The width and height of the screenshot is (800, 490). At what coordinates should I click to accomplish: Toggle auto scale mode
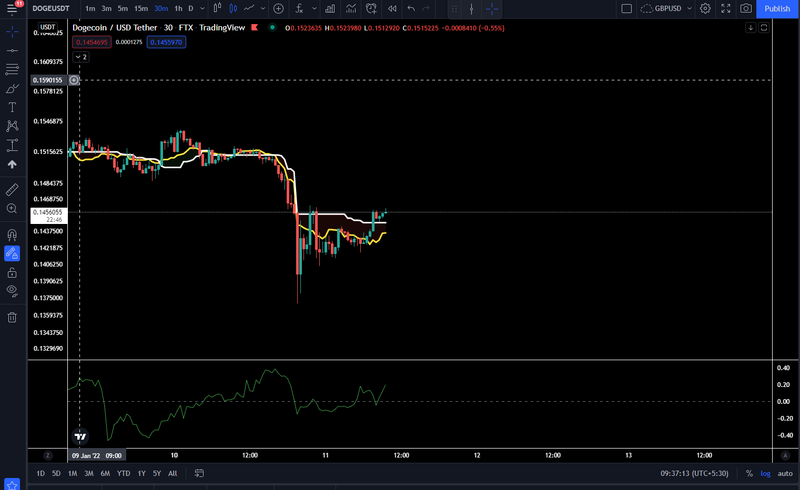785,473
